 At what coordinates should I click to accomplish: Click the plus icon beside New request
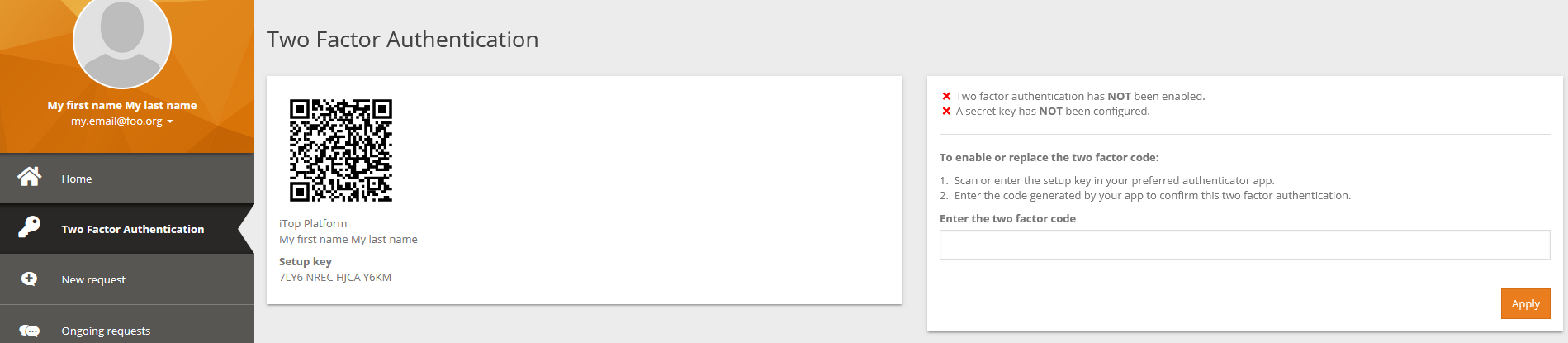click(x=29, y=279)
